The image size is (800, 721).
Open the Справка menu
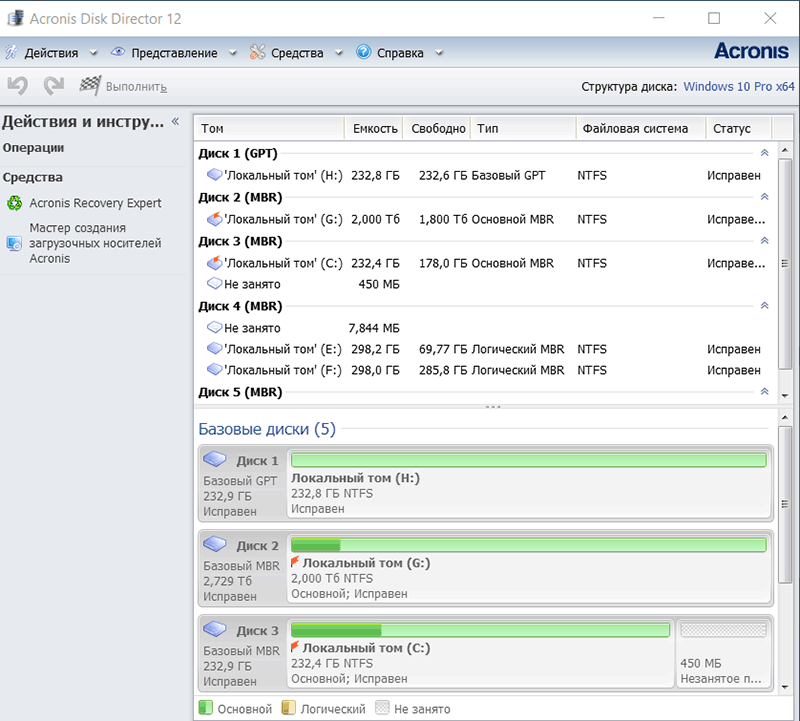click(400, 53)
